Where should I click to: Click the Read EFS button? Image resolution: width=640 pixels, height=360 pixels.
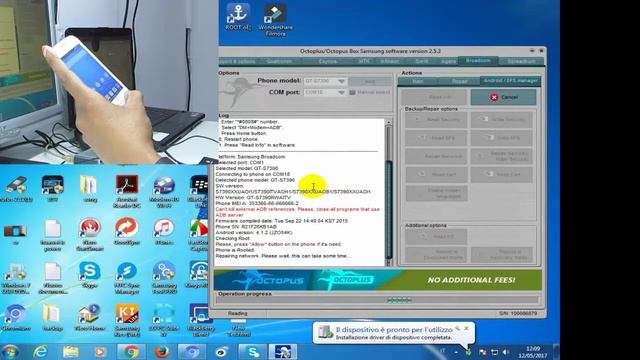pyautogui.click(x=436, y=138)
